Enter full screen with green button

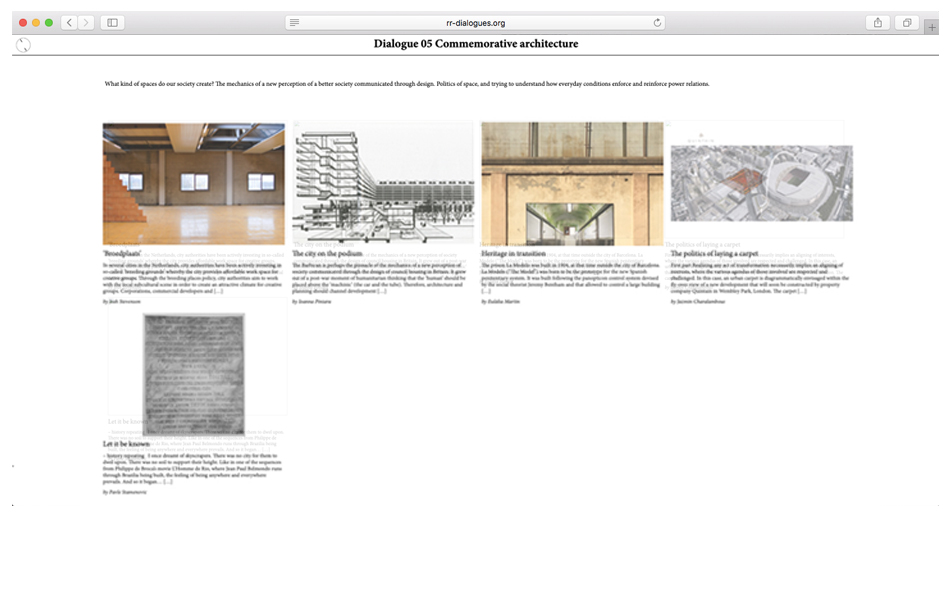coord(49,22)
